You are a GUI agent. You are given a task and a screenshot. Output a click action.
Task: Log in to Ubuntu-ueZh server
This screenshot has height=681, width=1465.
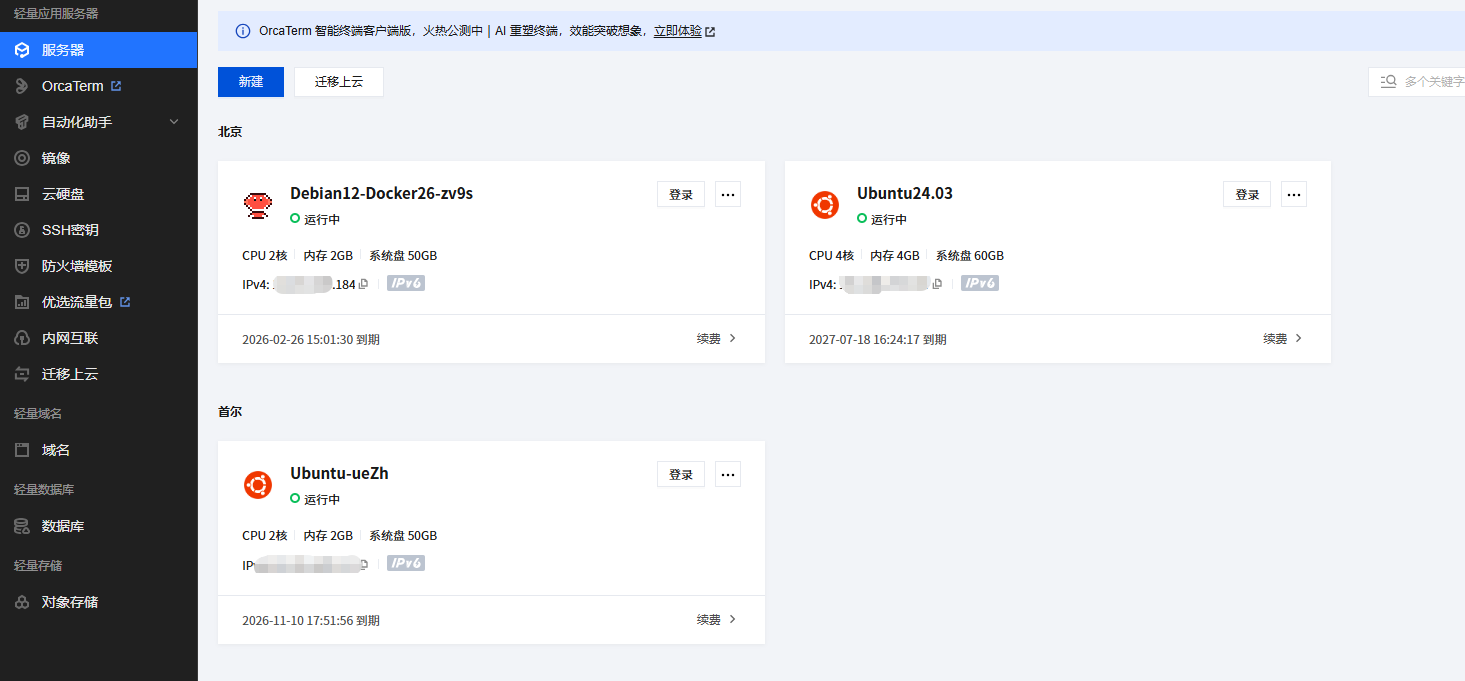click(681, 474)
